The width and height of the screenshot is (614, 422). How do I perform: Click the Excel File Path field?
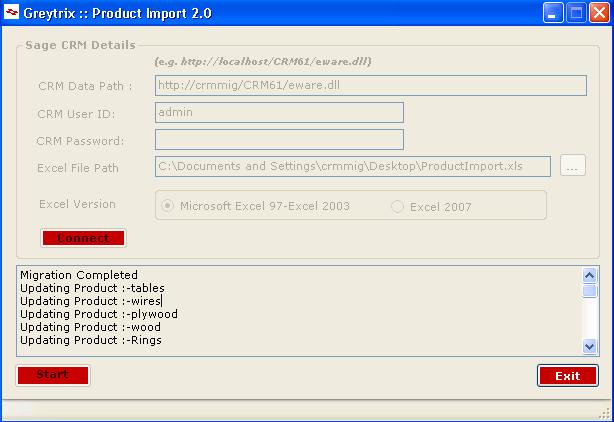click(353, 166)
